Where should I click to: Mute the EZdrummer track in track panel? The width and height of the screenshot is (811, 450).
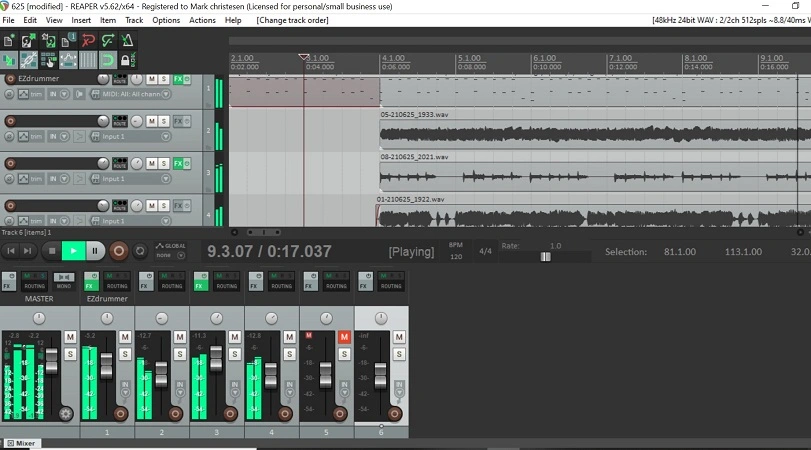coord(152,79)
